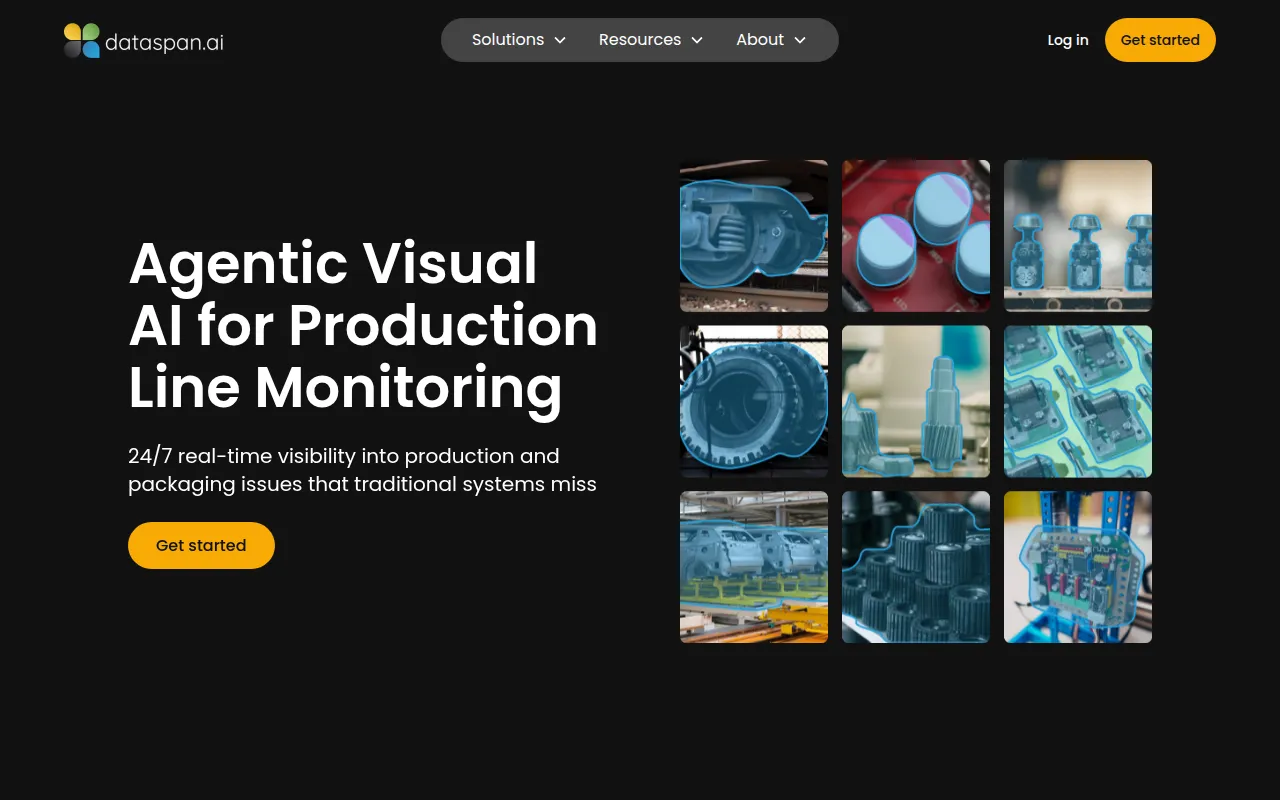Viewport: 1280px width, 800px height.
Task: Click the Log in link
Action: [1068, 40]
